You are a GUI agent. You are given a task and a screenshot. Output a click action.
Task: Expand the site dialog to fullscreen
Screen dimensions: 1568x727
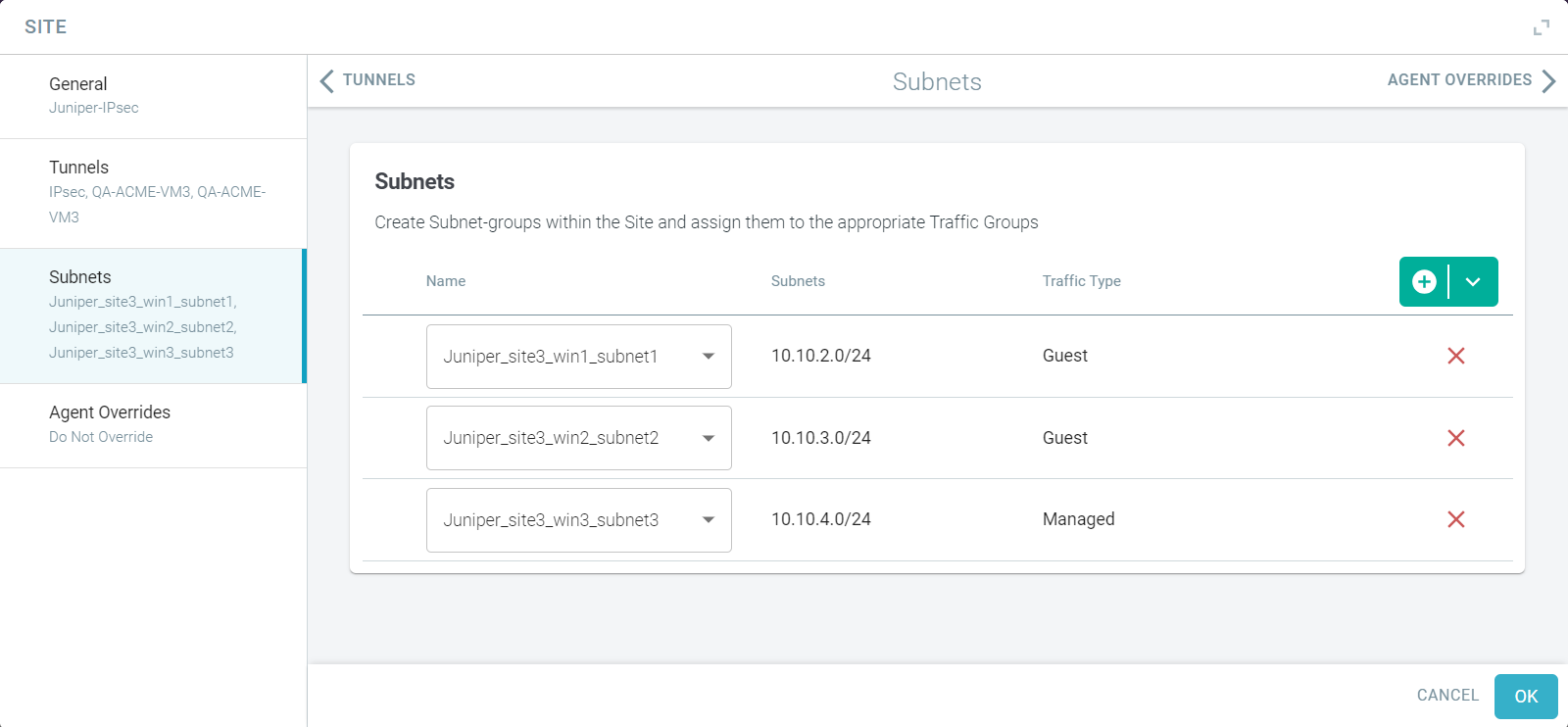point(1542,27)
